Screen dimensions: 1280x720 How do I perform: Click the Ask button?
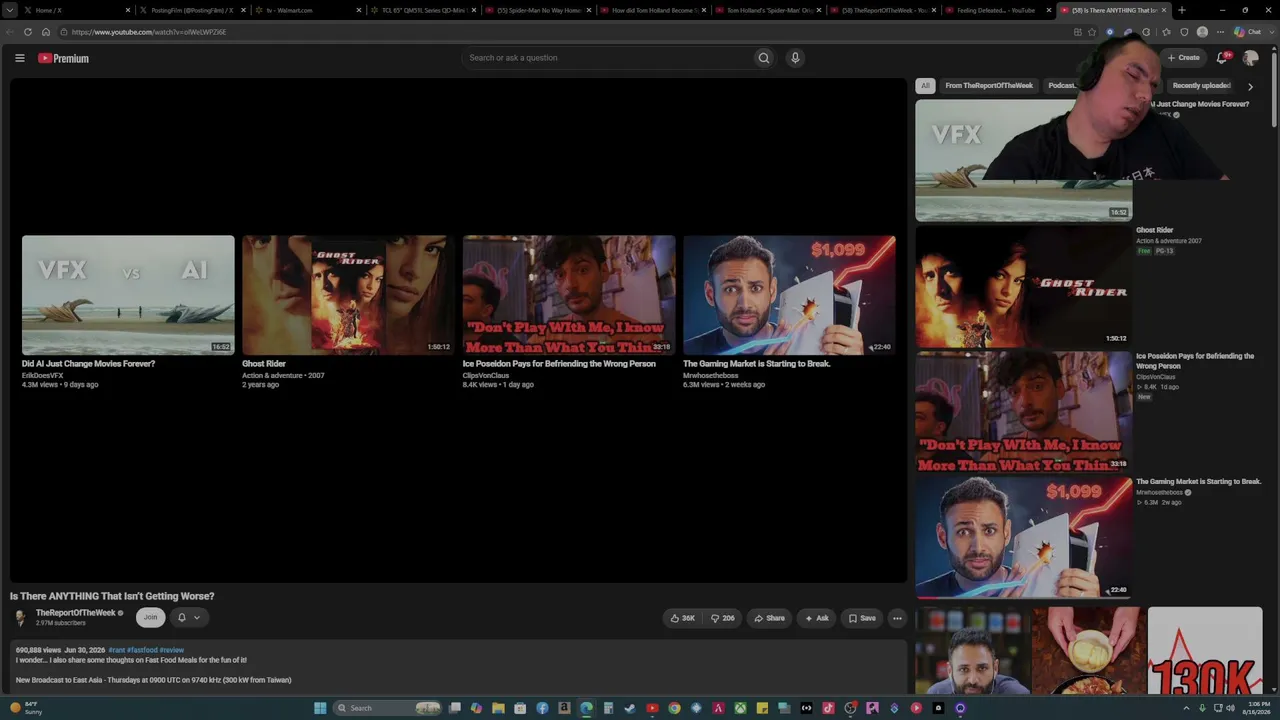click(x=816, y=618)
